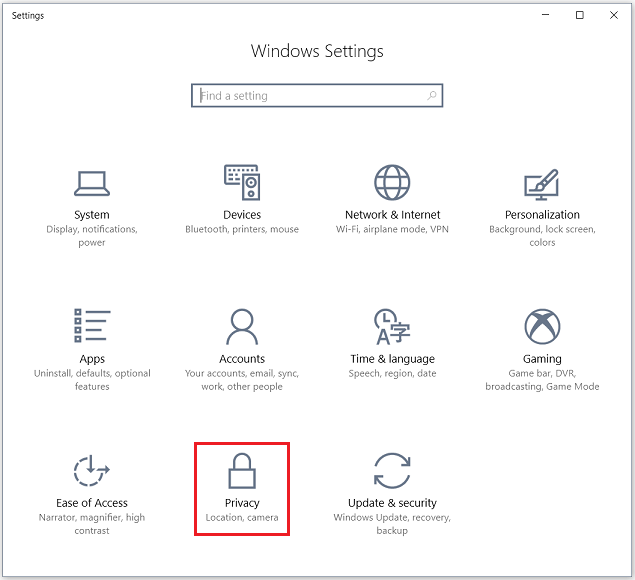Open the Devices keyboard and speaker icon
Image resolution: width=635 pixels, height=580 pixels.
[242, 182]
